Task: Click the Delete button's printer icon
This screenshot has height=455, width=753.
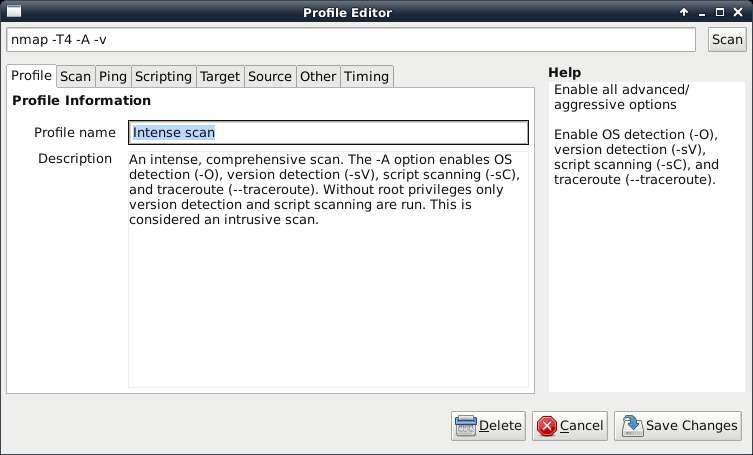Action: pyautogui.click(x=465, y=426)
